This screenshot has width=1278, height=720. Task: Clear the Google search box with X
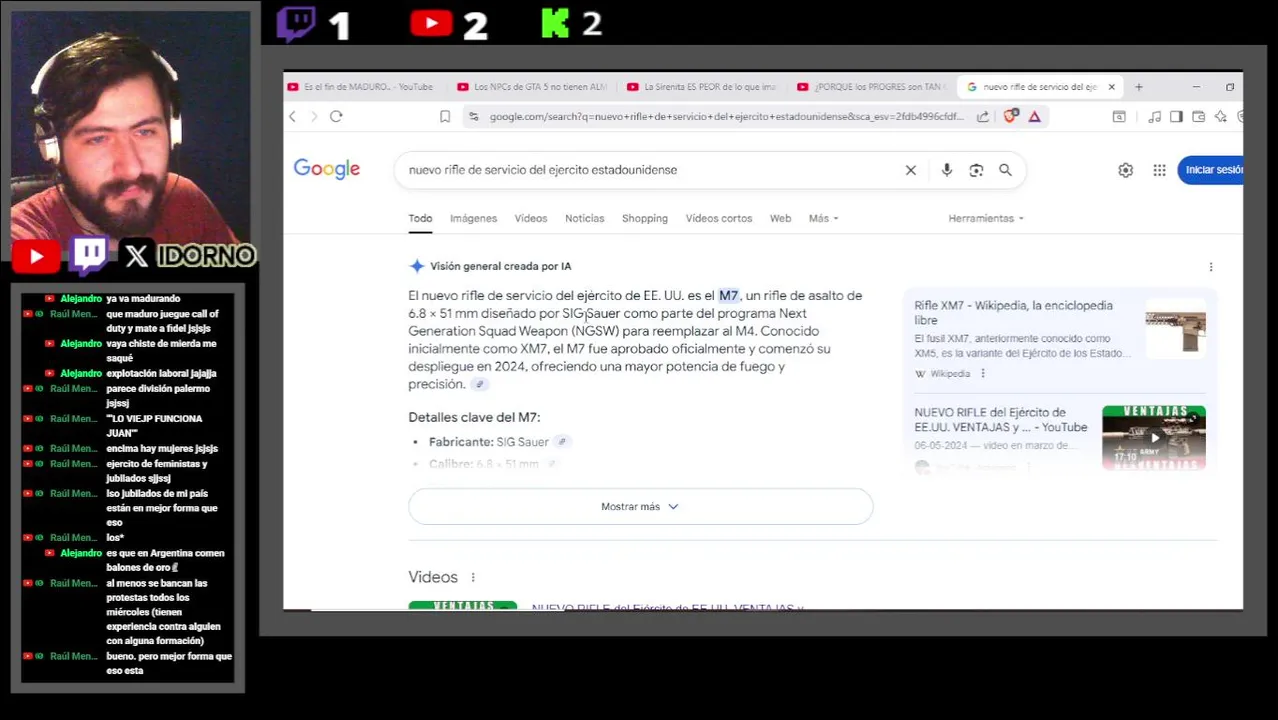[x=910, y=170]
